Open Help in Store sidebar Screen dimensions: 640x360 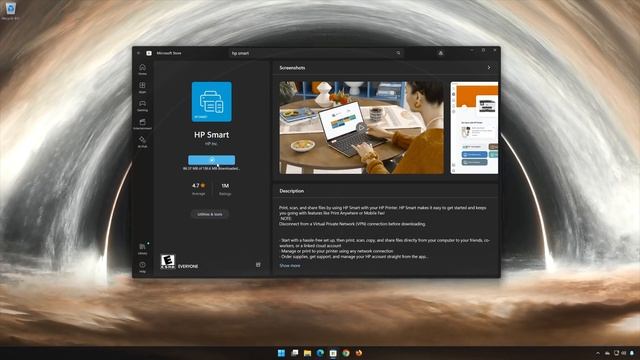(142, 267)
